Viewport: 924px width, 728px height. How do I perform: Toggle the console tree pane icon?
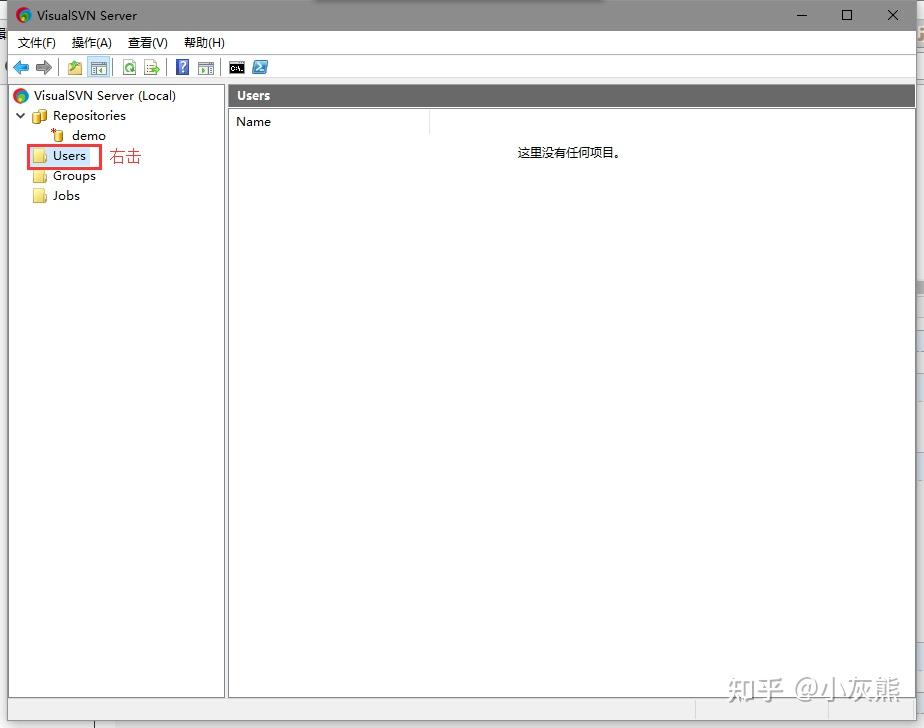click(x=98, y=67)
